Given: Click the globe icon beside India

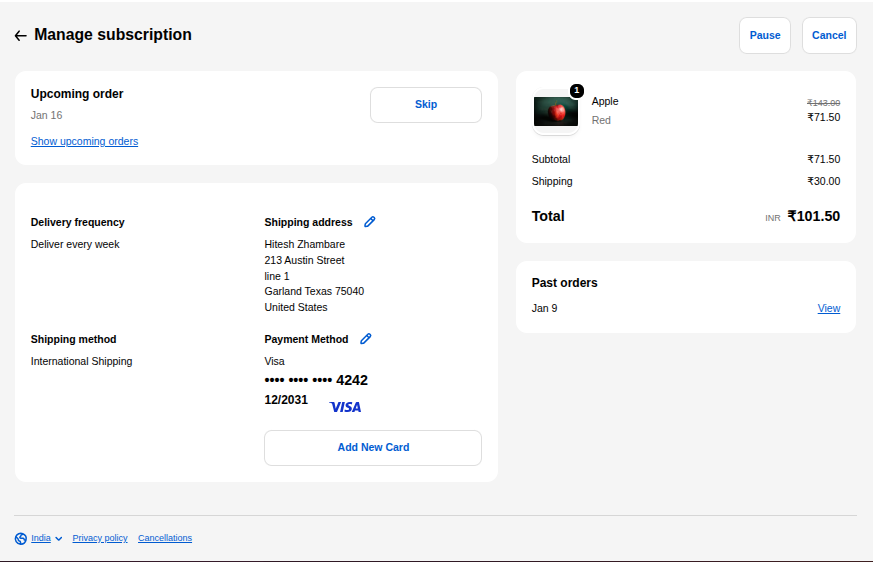Looking at the screenshot, I should pyautogui.click(x=21, y=538).
